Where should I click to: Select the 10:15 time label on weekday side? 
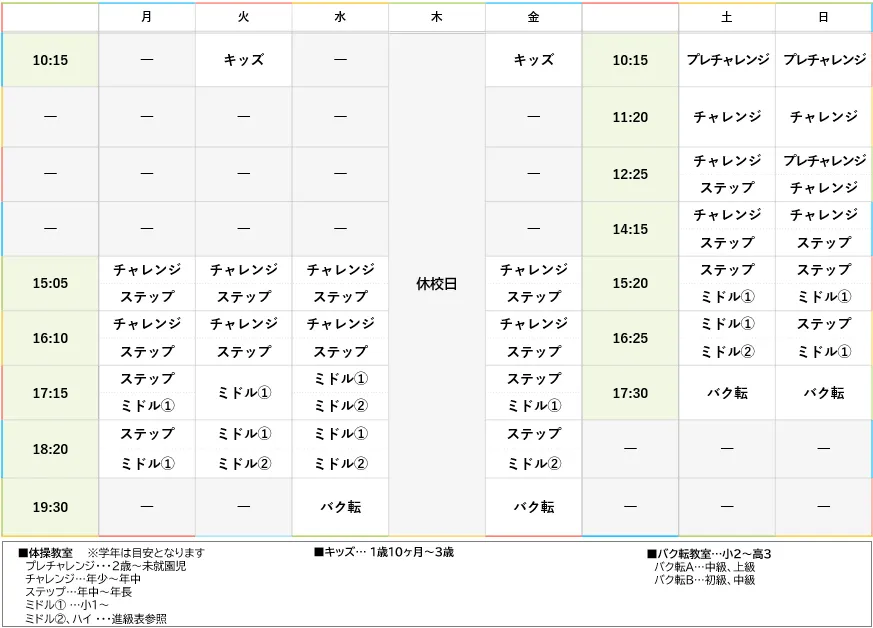tap(49, 60)
